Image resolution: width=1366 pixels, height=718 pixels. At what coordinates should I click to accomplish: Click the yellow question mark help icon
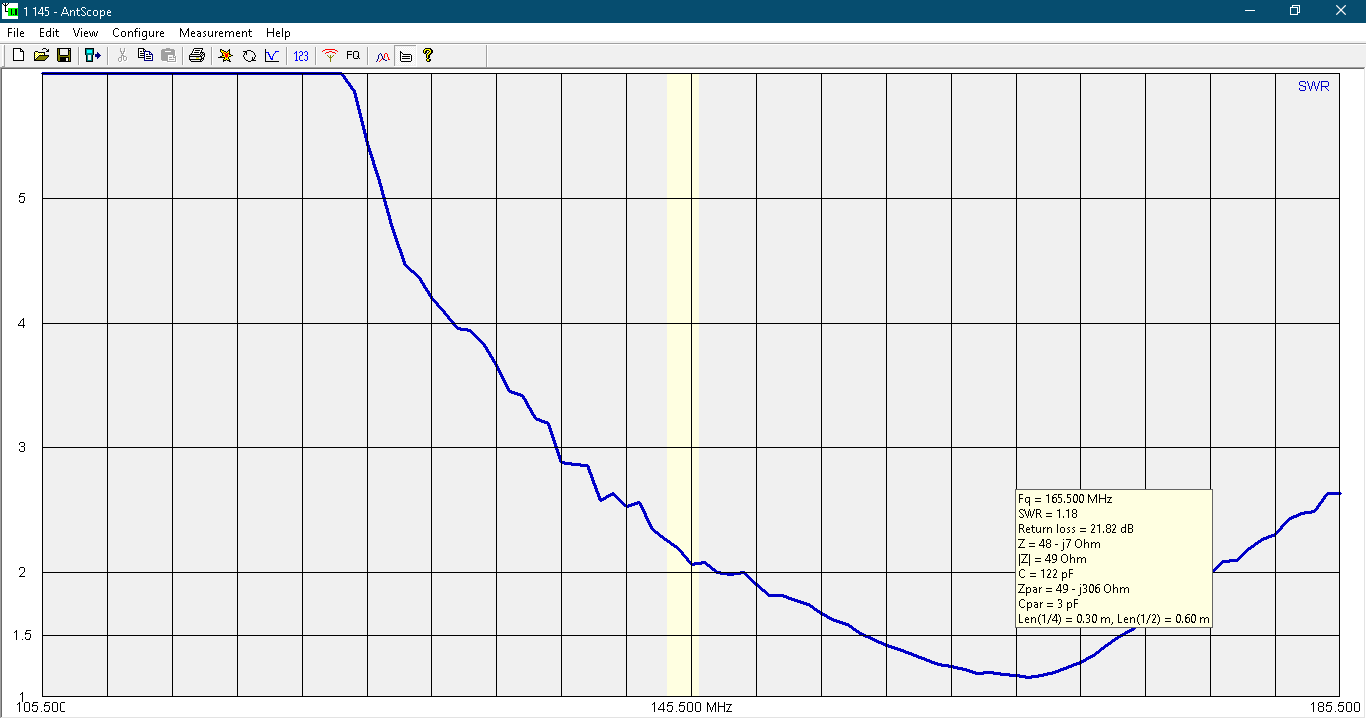(428, 56)
